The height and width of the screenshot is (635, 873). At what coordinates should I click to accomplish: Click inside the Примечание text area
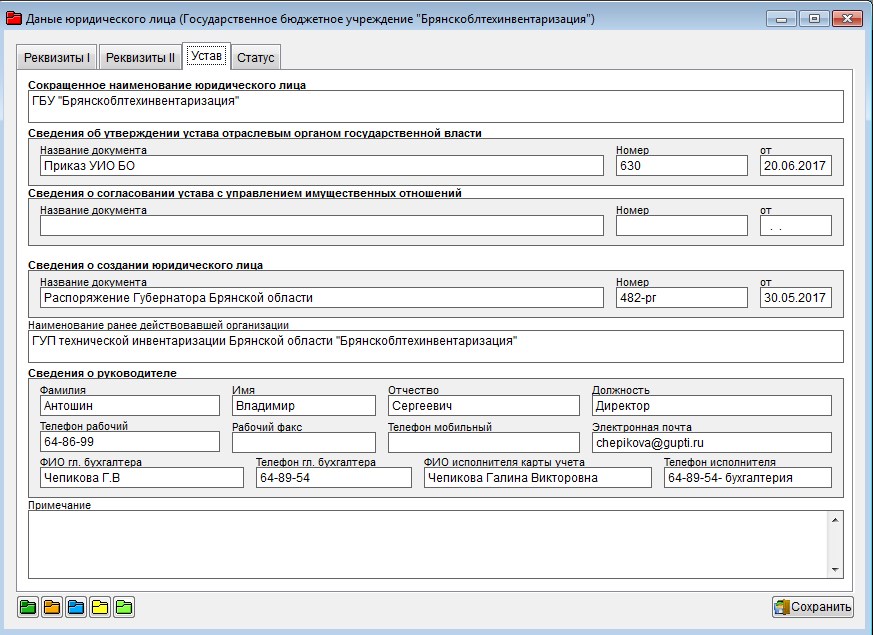[428, 544]
